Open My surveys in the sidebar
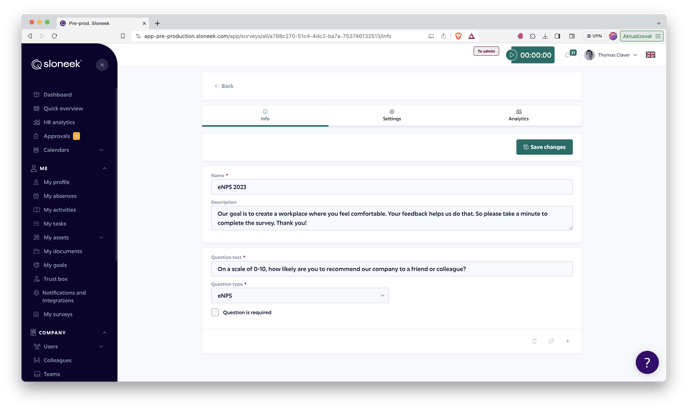The height and width of the screenshot is (410, 688). click(x=58, y=314)
